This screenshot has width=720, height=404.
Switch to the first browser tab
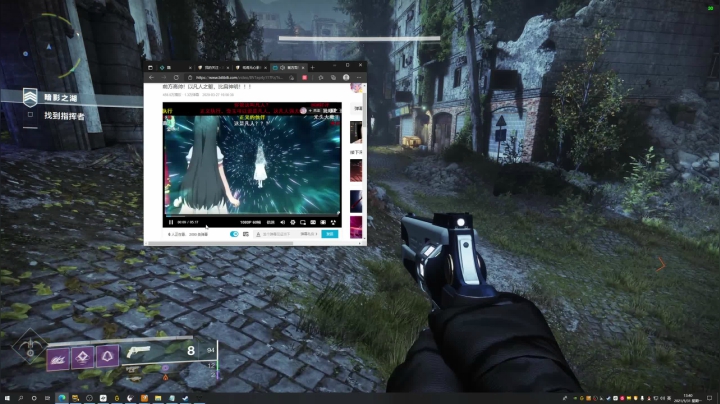tap(174, 67)
